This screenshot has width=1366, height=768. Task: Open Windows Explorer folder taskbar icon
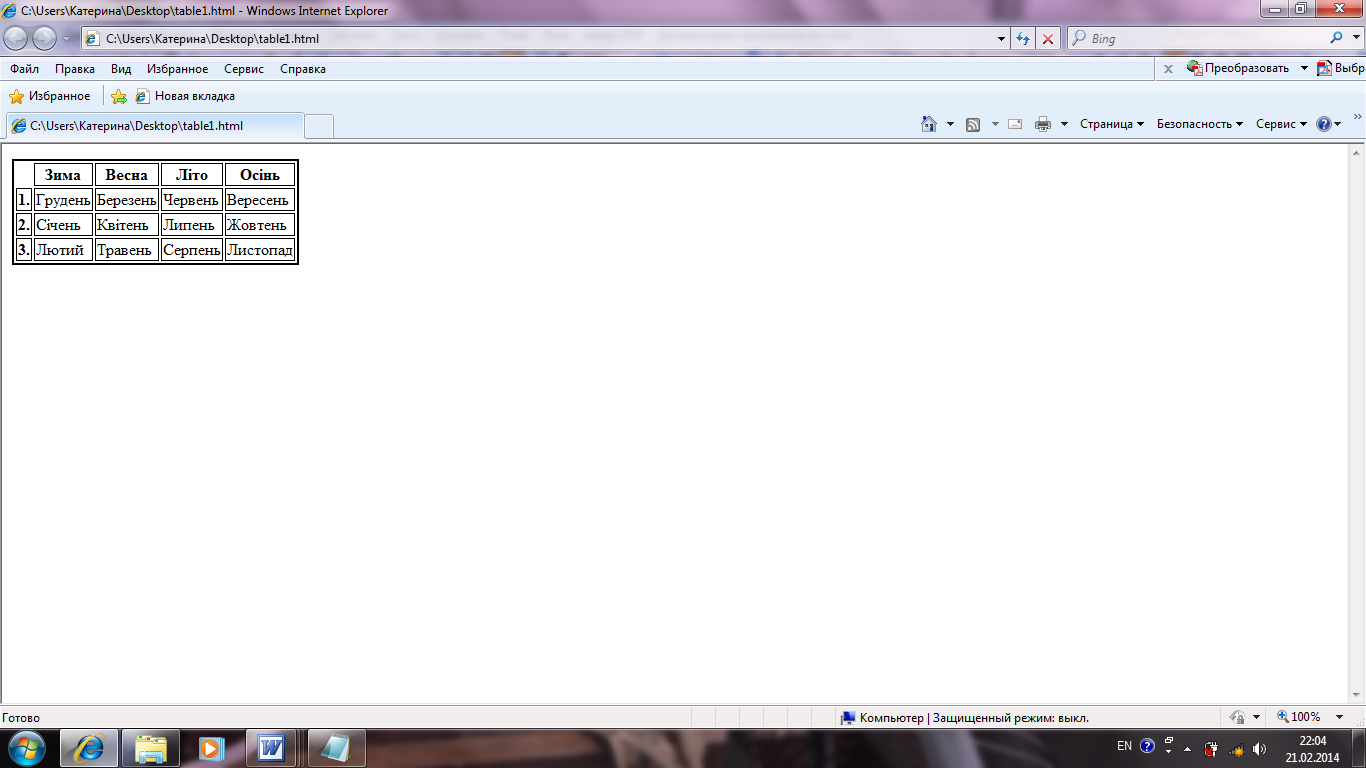[151, 748]
